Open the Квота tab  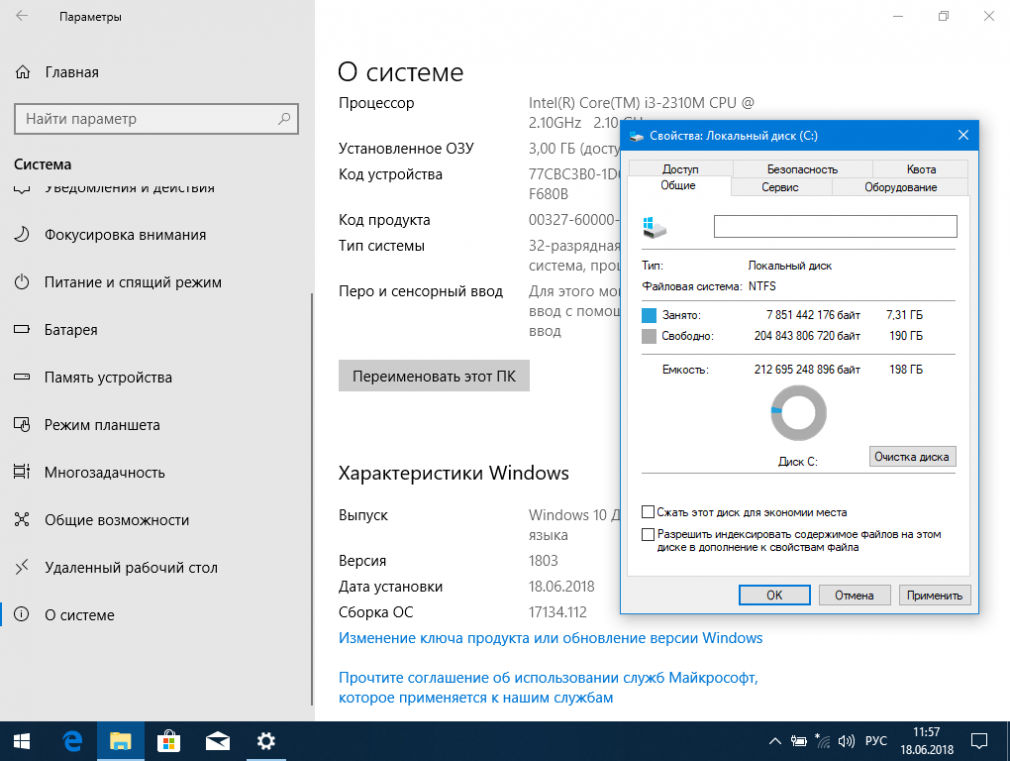pyautogui.click(x=921, y=169)
